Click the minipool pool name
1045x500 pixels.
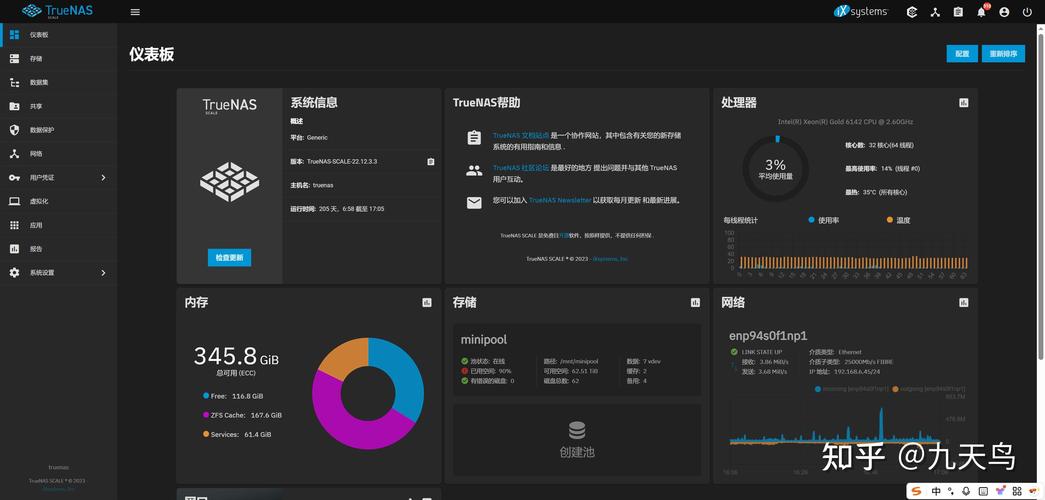coord(484,340)
